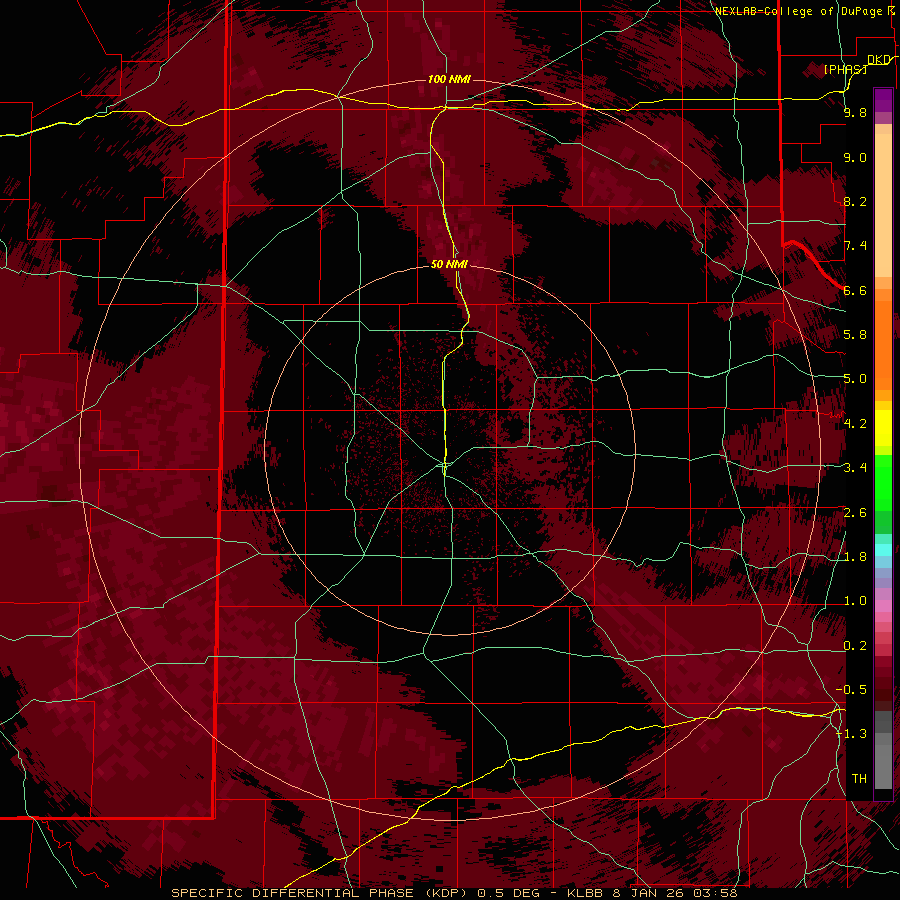The image size is (900, 900).
Task: Click the [PHAS] label above the color scale
Action: 845,69
